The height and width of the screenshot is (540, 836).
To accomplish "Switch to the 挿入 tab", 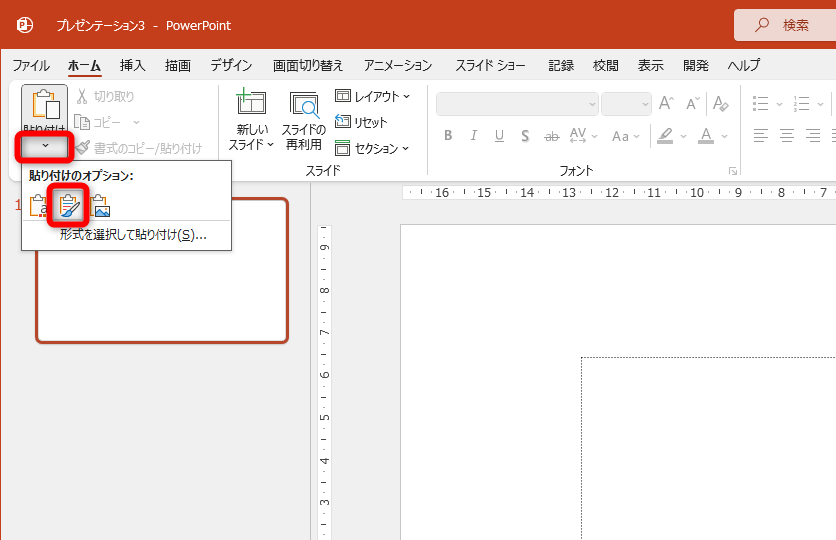I will click(132, 66).
